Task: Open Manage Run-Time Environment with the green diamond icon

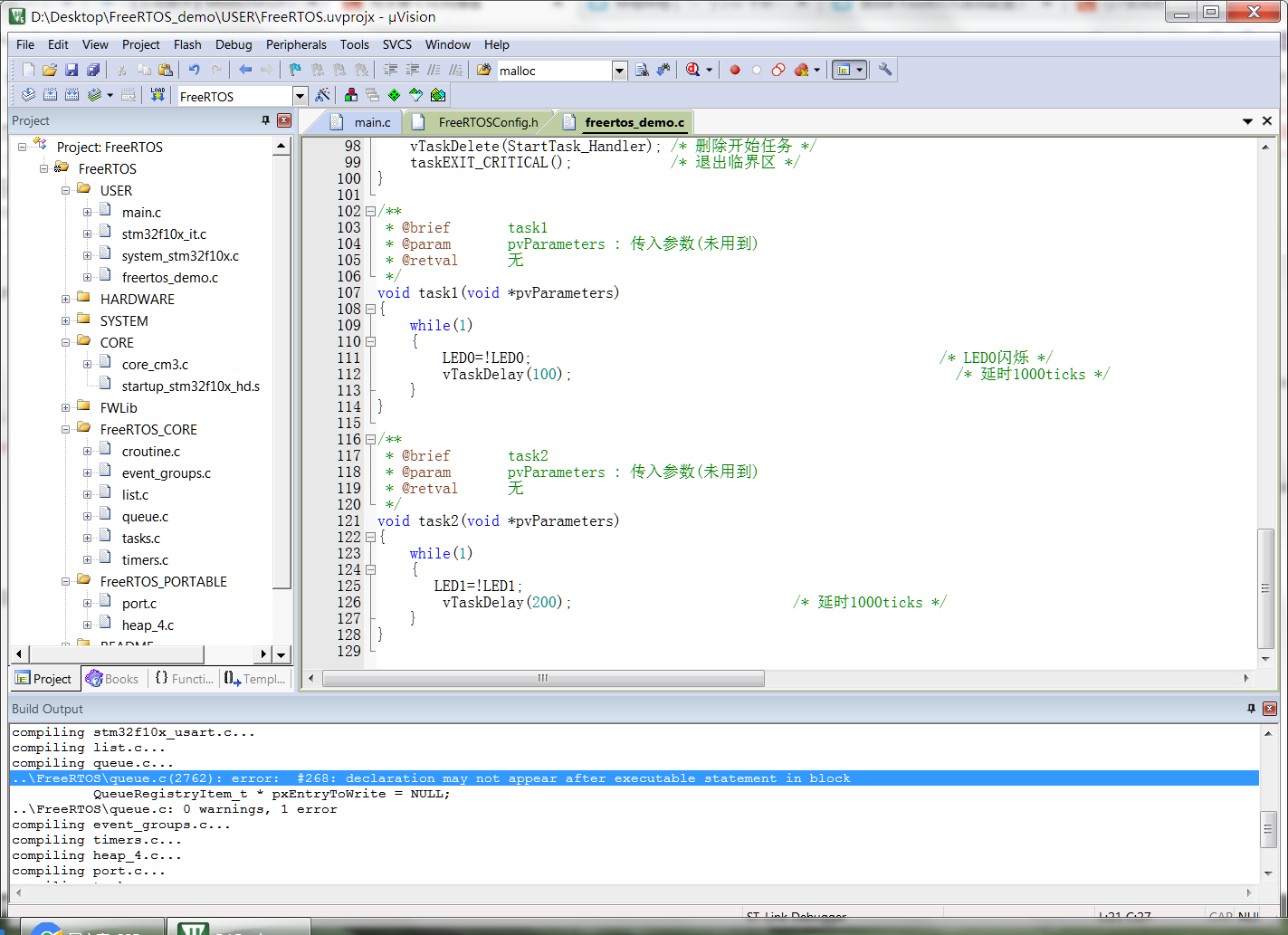Action: [395, 95]
